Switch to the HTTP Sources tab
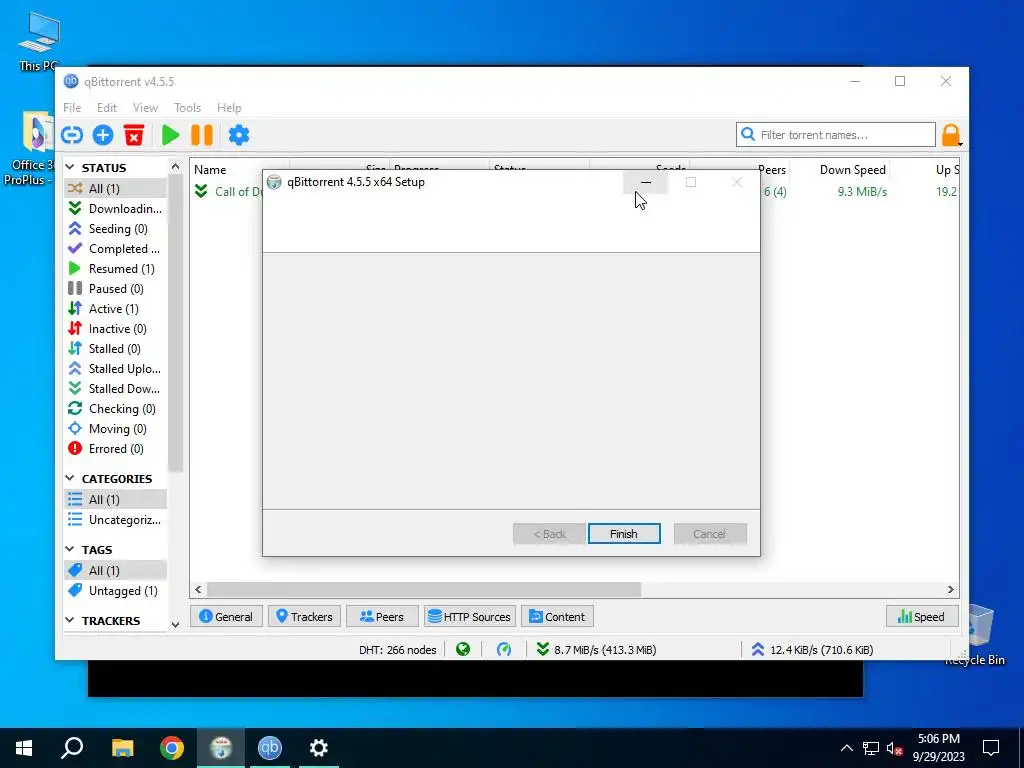The width and height of the screenshot is (1024, 768). (x=470, y=616)
